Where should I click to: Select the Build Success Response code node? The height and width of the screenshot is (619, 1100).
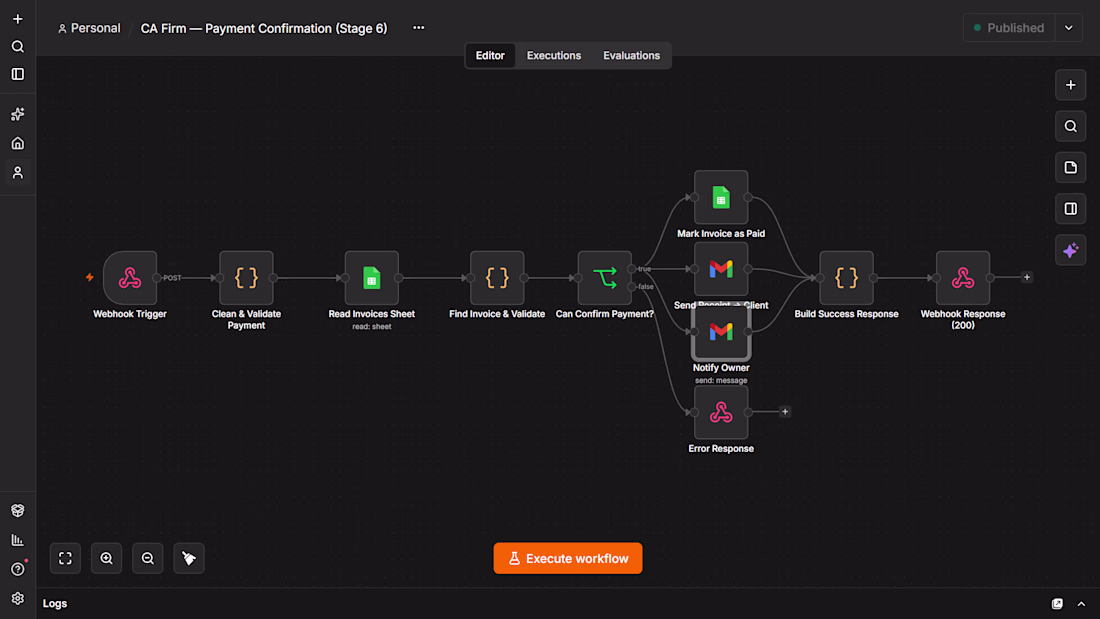[x=847, y=278]
